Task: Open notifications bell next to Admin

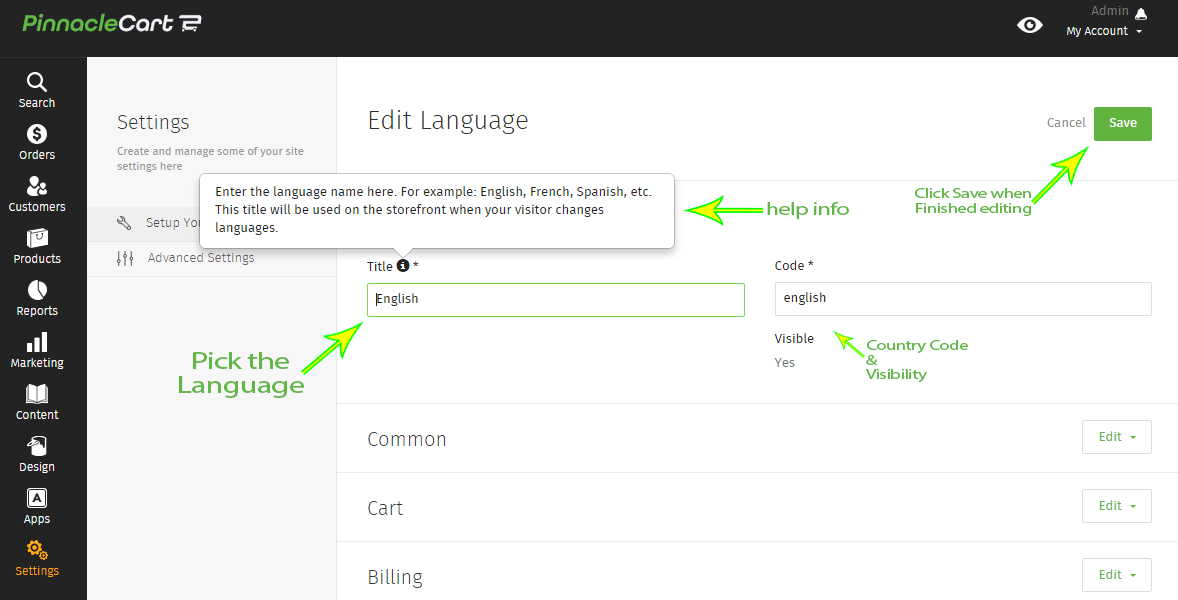Action: point(1141,12)
